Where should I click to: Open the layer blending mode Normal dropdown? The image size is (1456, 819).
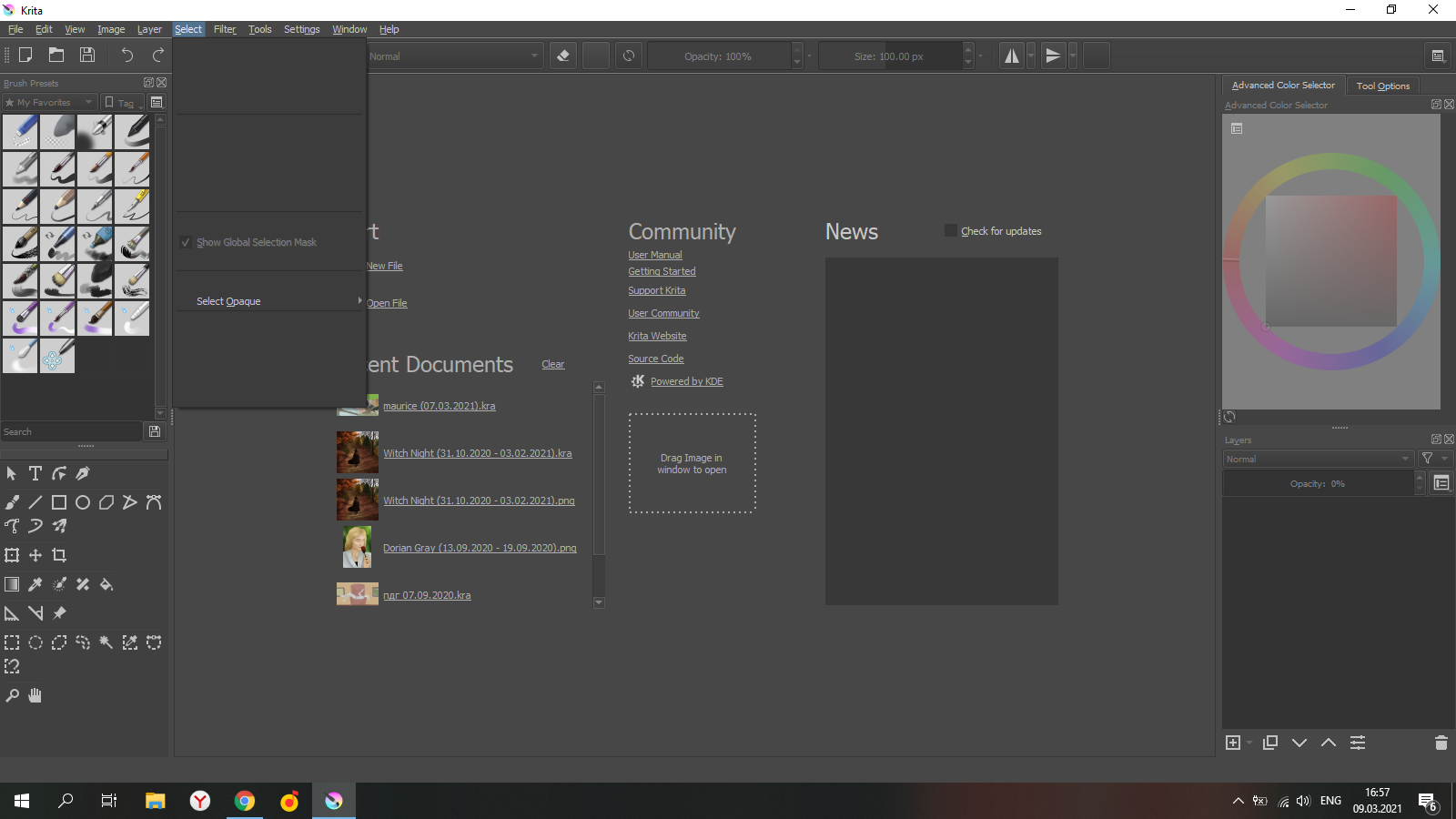coord(1317,459)
